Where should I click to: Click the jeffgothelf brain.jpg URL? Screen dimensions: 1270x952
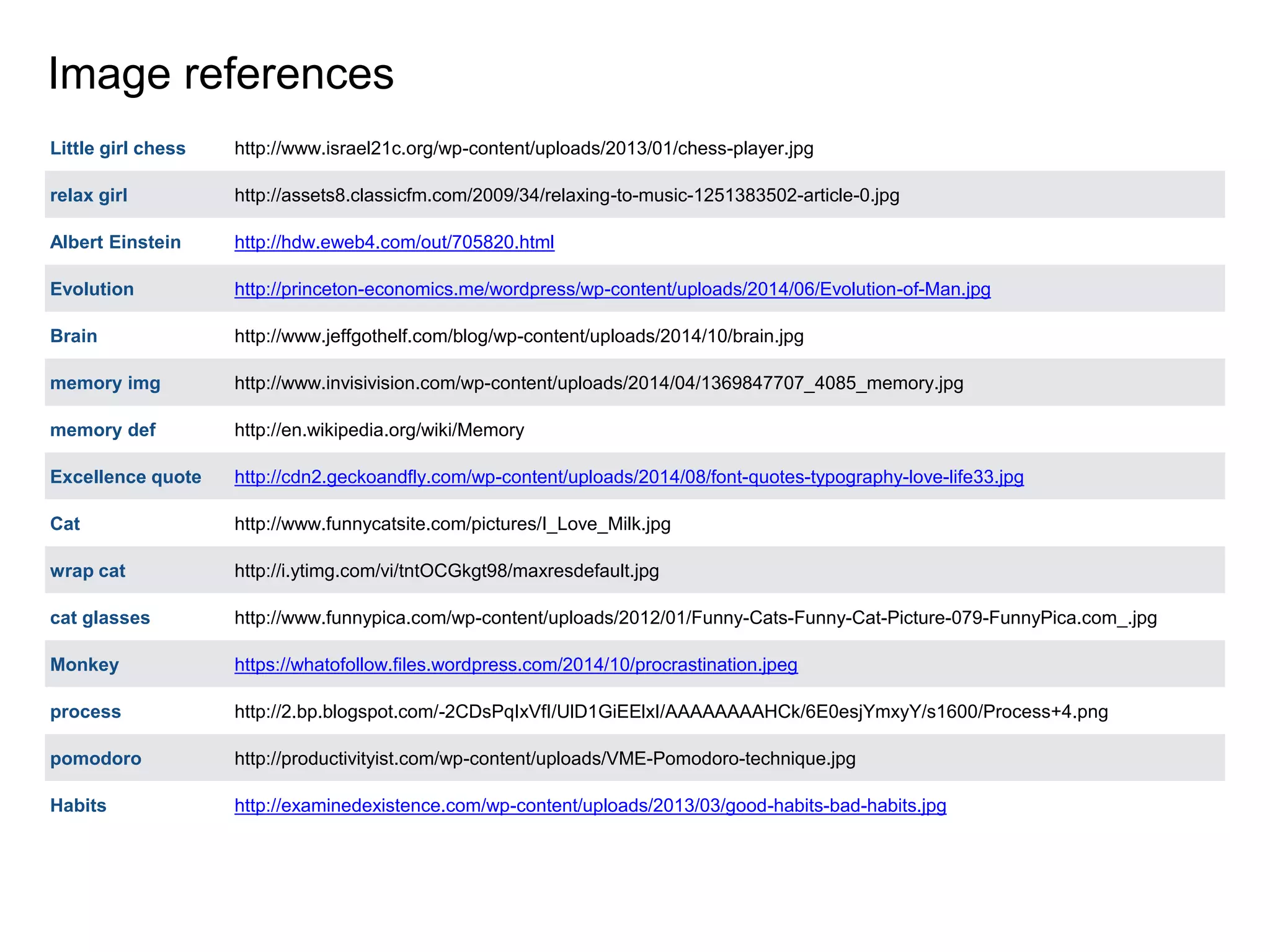518,337
